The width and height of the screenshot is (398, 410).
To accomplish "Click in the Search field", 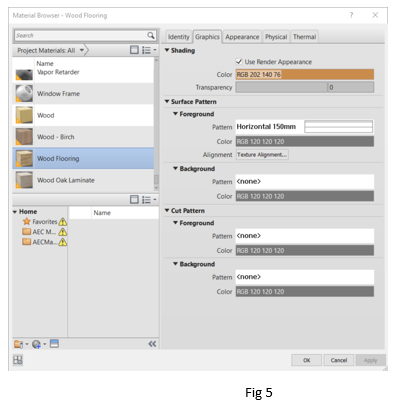I will tap(80, 35).
